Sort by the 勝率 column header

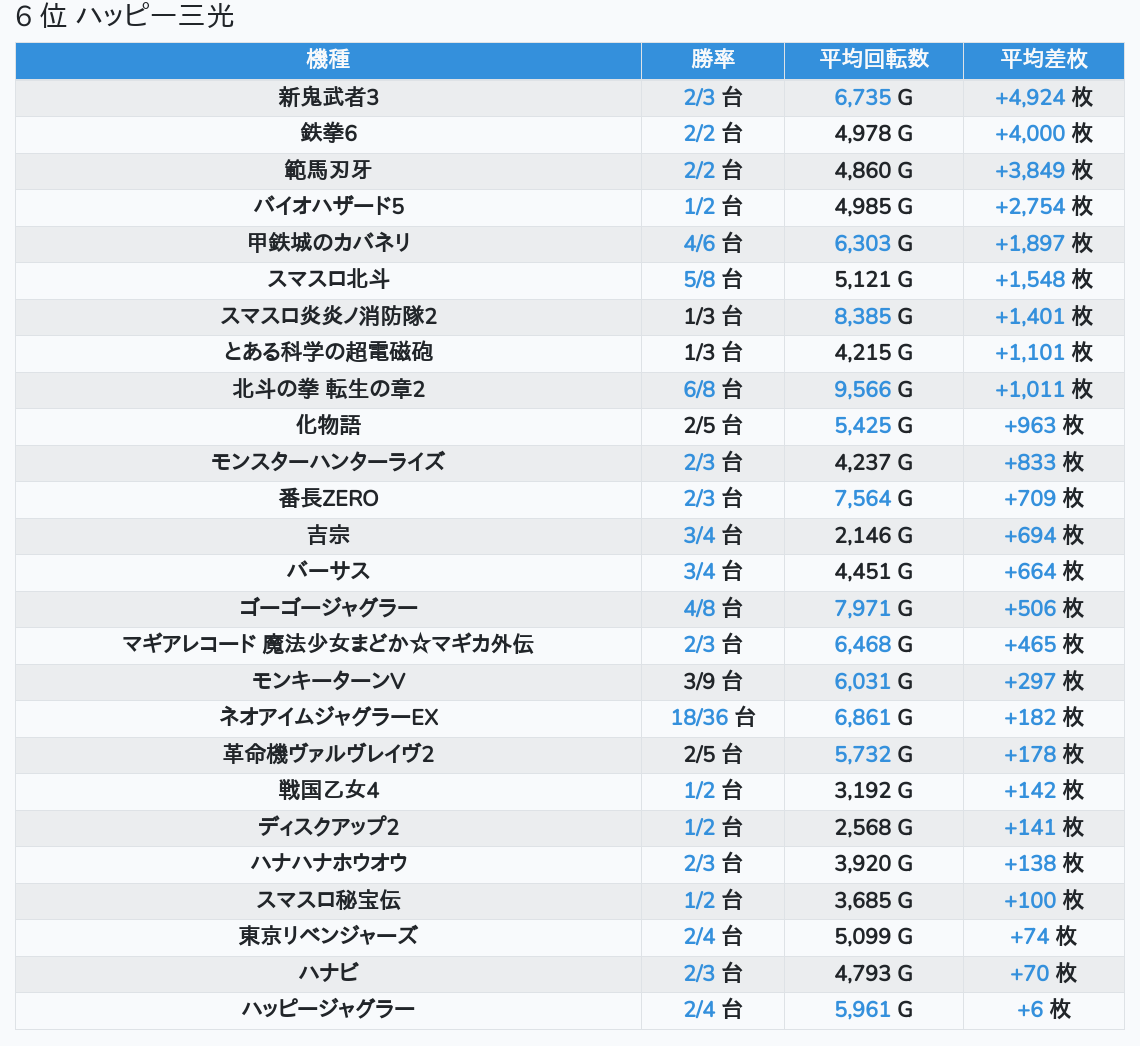point(712,59)
